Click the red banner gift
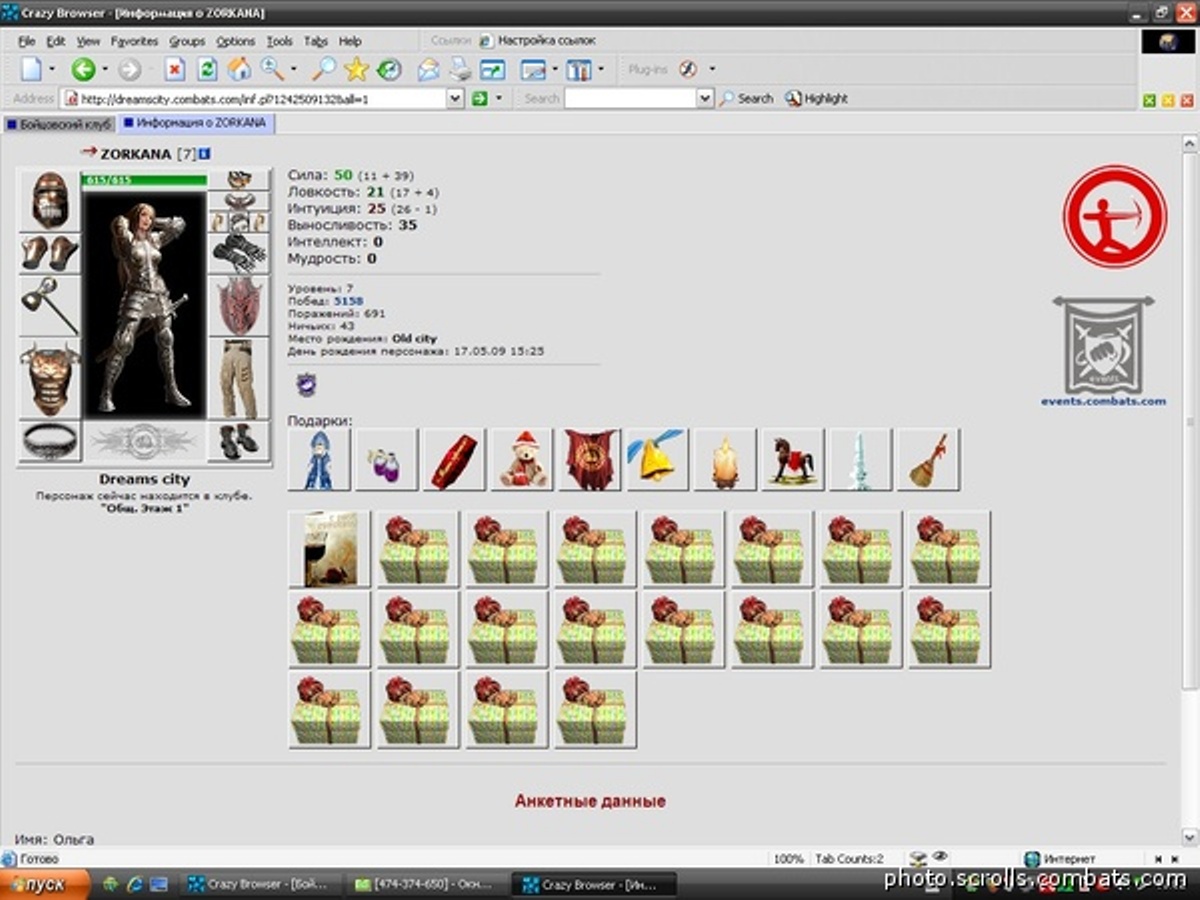 click(590, 460)
